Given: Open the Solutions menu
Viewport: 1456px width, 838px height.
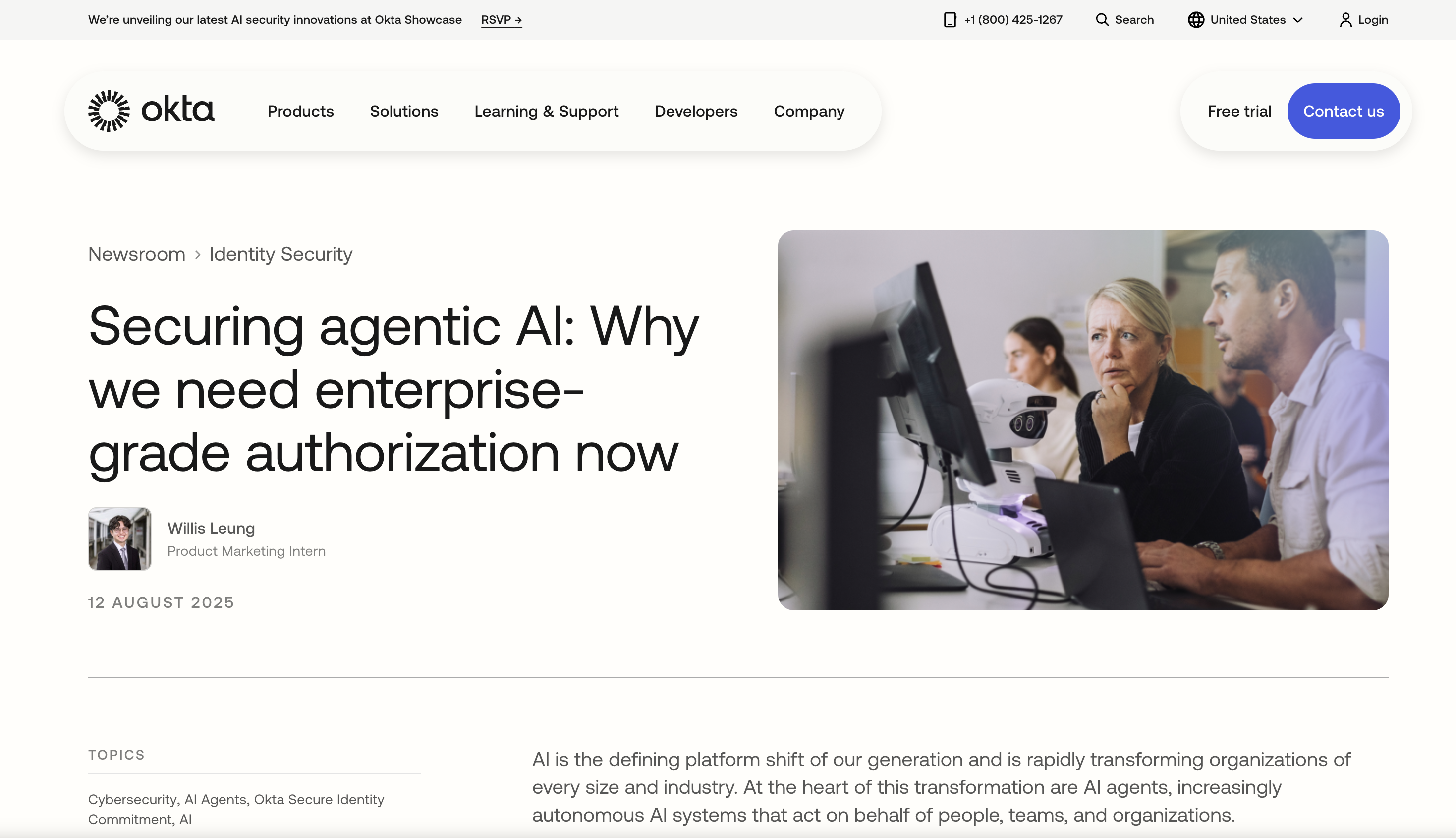Looking at the screenshot, I should [x=404, y=111].
